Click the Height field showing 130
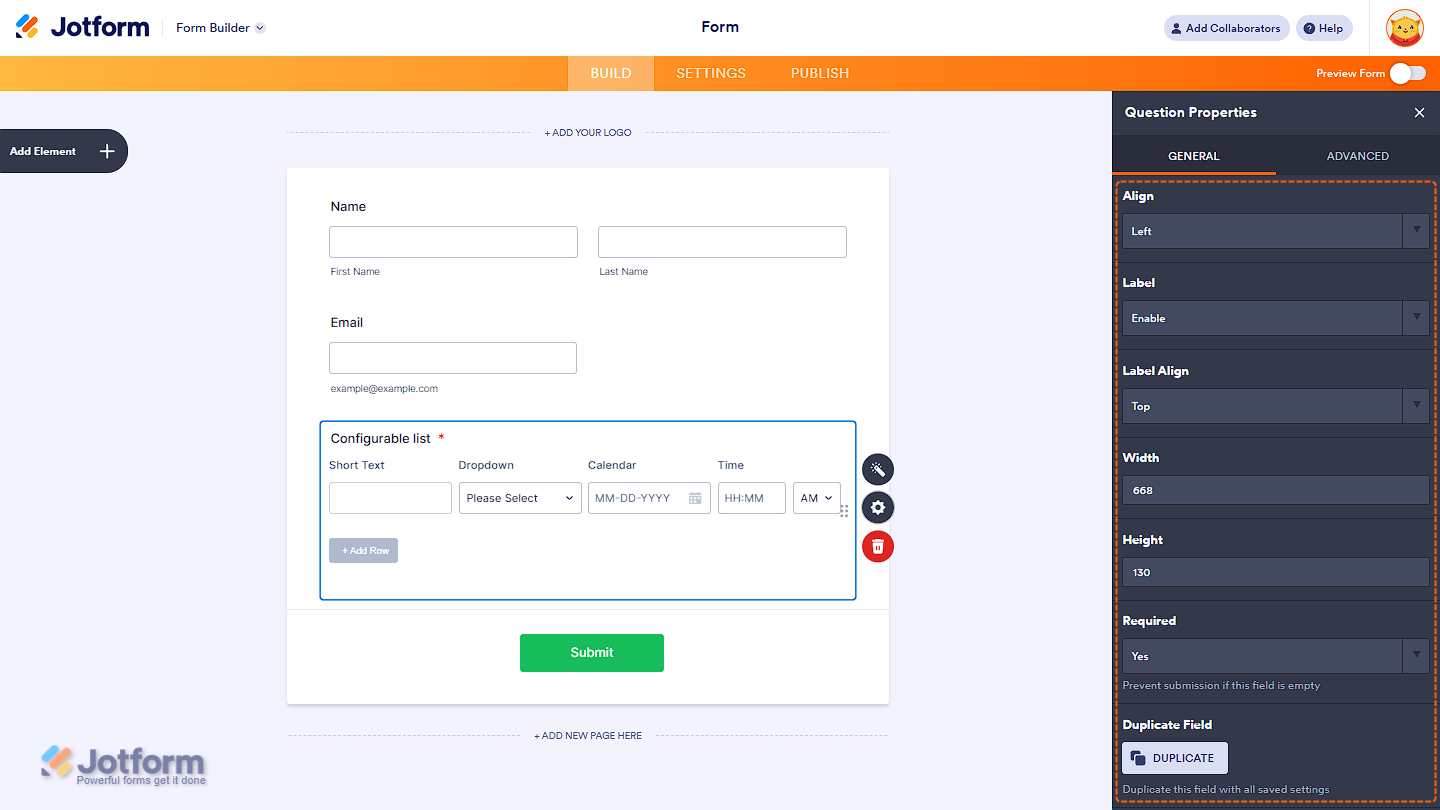 tap(1275, 572)
